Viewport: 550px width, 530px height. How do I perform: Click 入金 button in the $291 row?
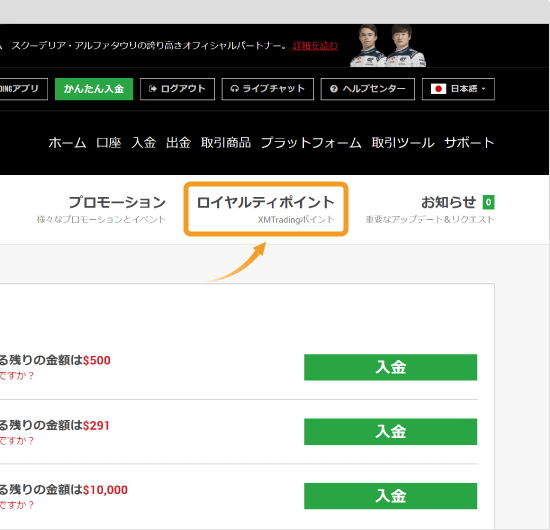[390, 431]
